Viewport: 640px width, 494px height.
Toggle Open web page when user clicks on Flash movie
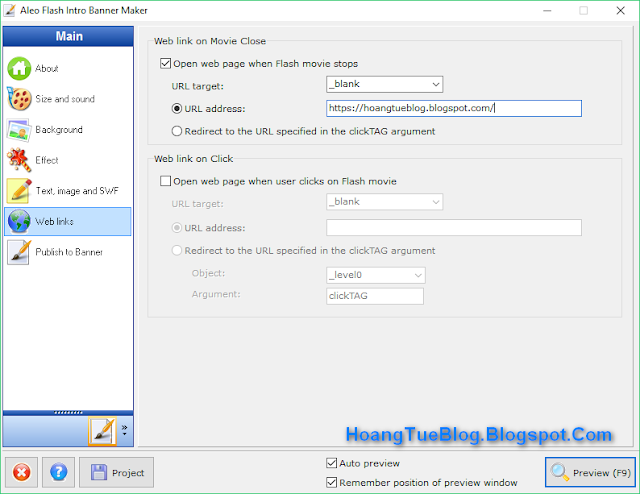click(165, 181)
